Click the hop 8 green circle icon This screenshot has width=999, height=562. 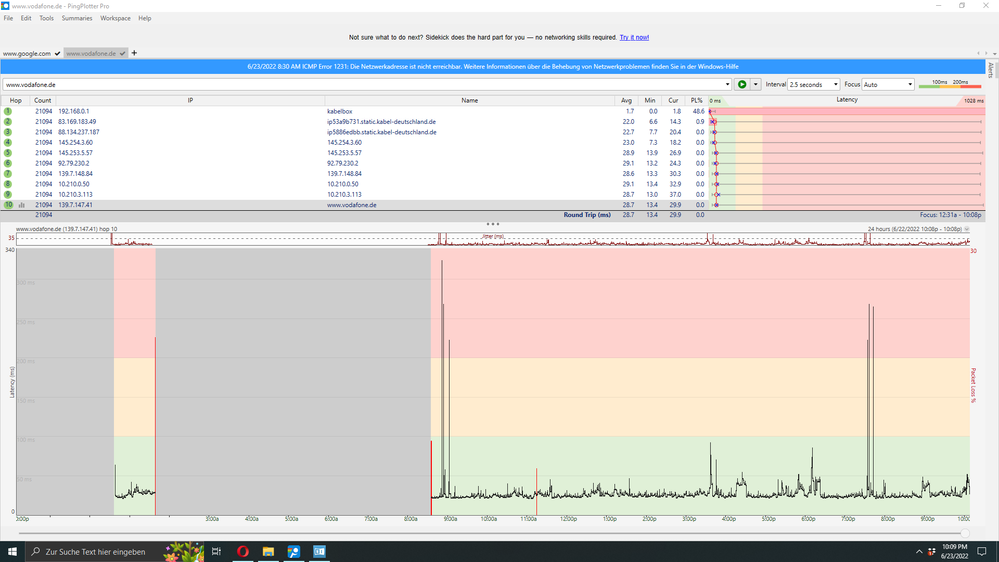pyautogui.click(x=8, y=184)
